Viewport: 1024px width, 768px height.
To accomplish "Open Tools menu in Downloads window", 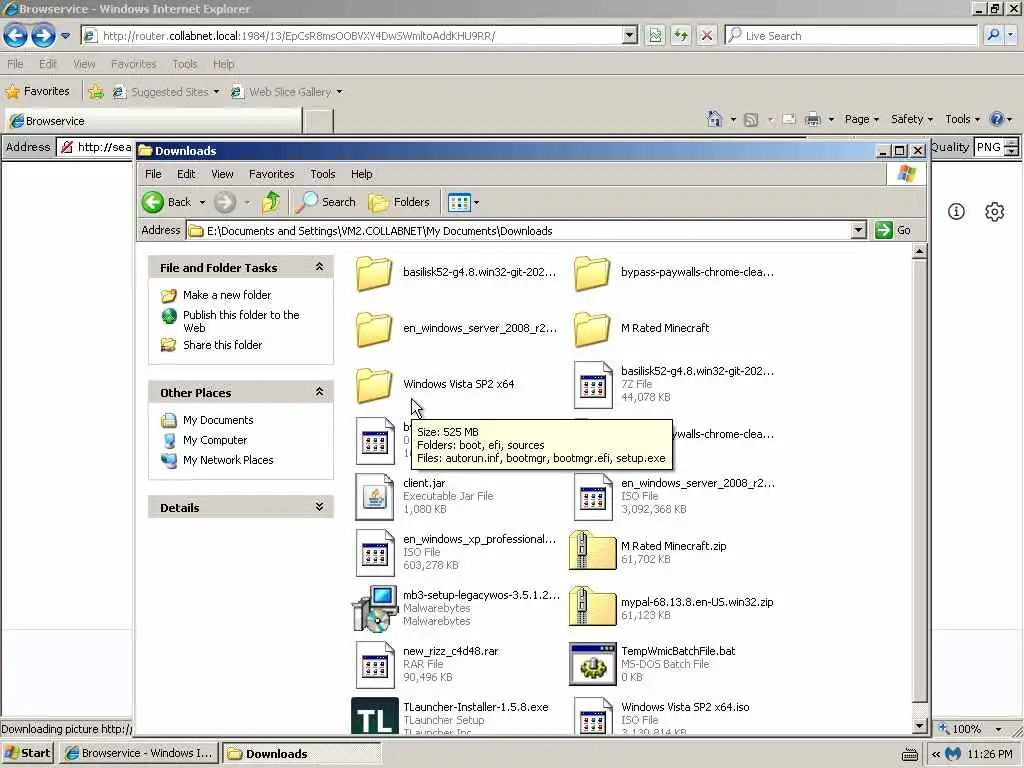I will click(323, 174).
